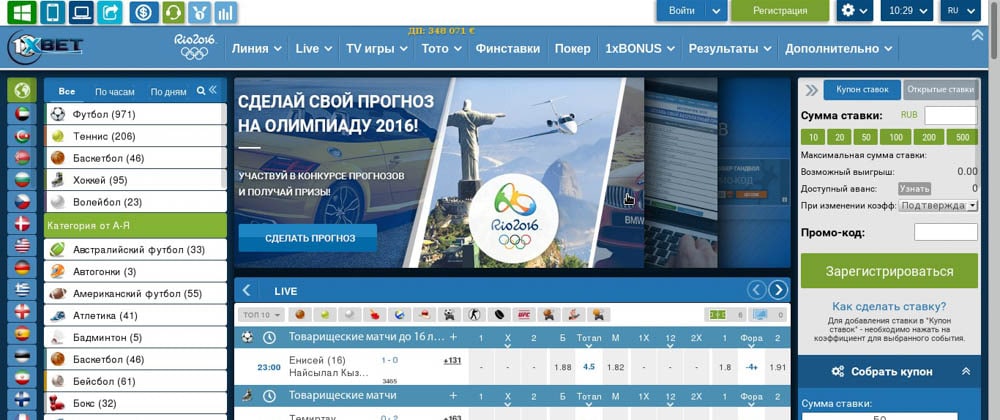Open the settings gear dropdown
The height and width of the screenshot is (420, 1000).
pos(855,11)
